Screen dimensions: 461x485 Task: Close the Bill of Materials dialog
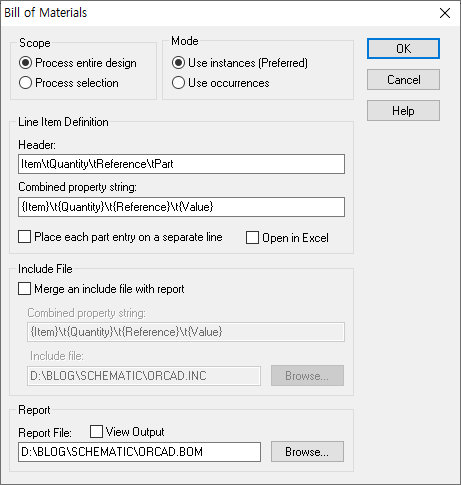(445, 13)
